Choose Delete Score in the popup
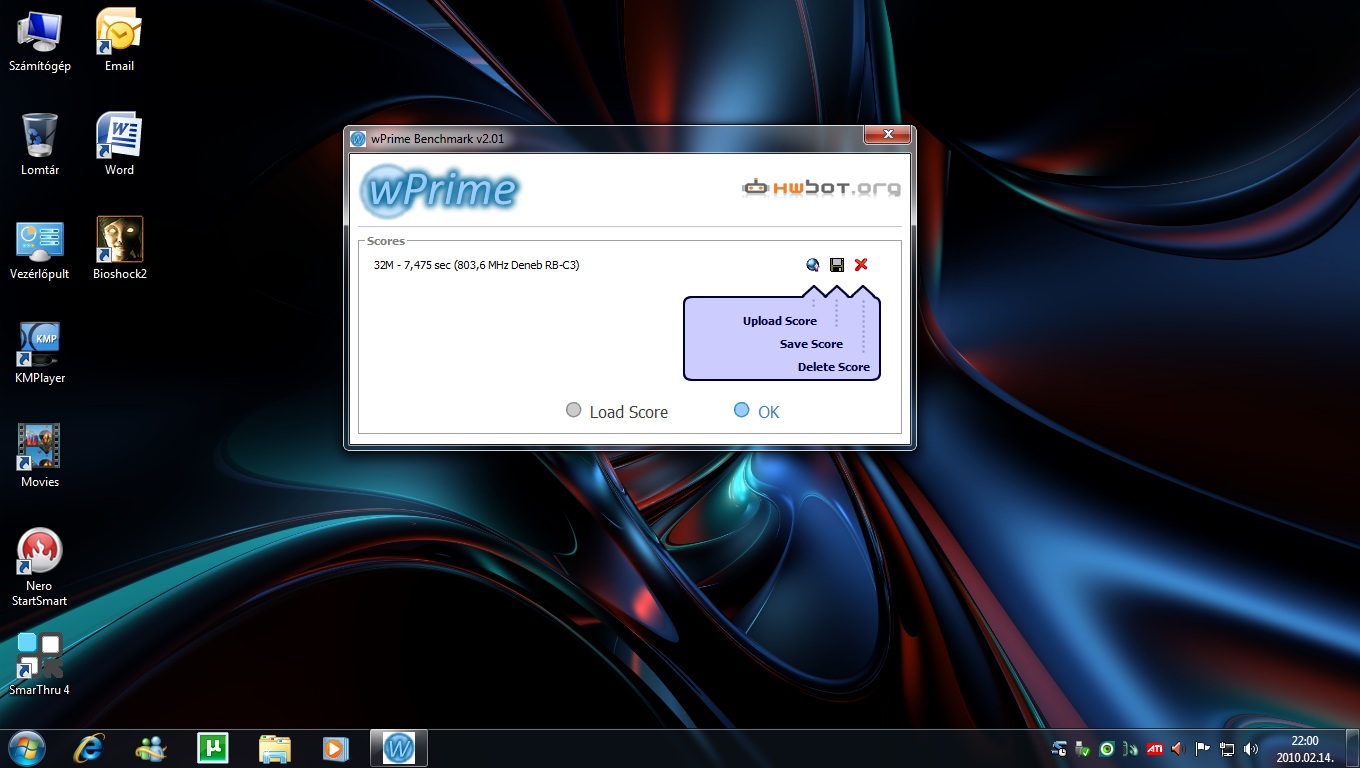 [x=834, y=367]
